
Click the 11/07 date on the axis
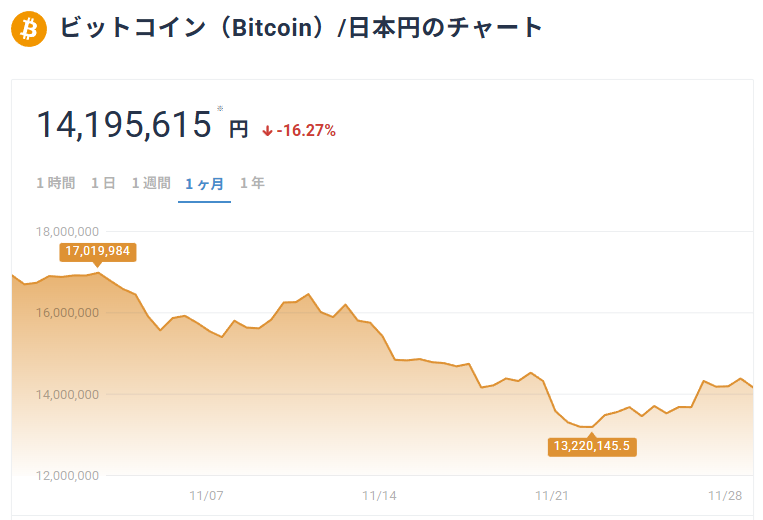[x=207, y=495]
